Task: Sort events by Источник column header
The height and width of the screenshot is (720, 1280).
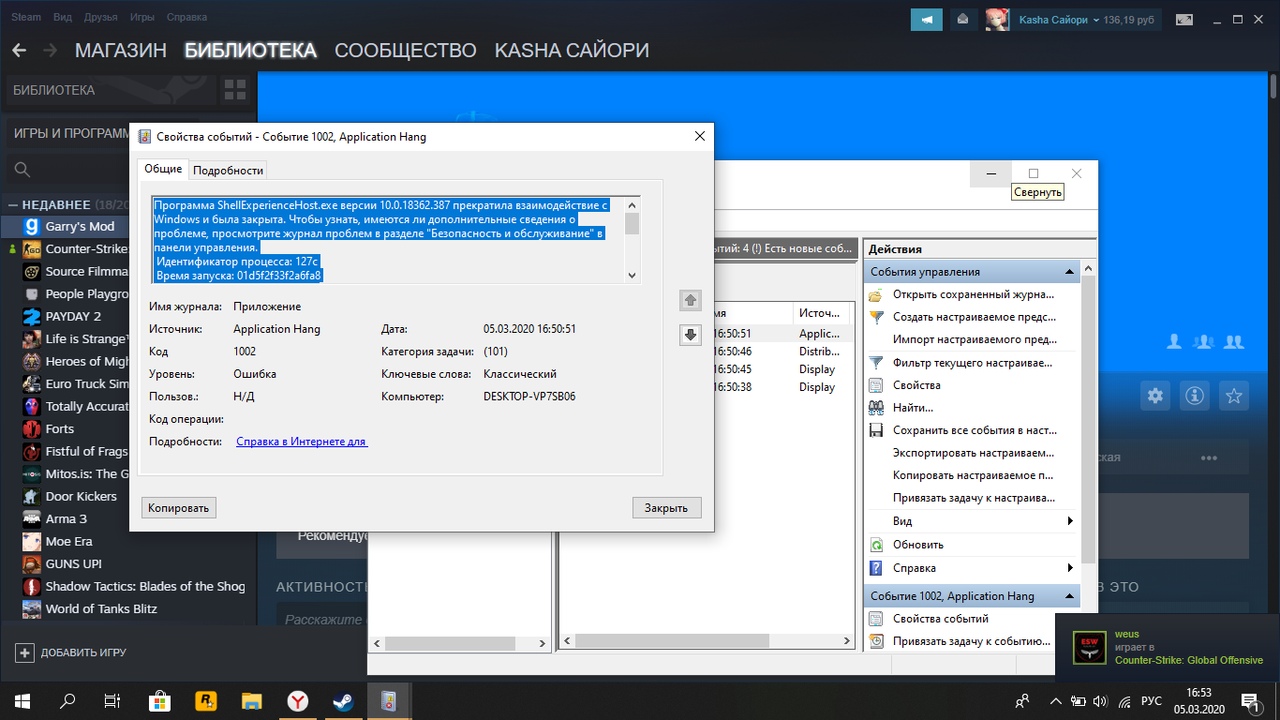Action: [x=823, y=313]
